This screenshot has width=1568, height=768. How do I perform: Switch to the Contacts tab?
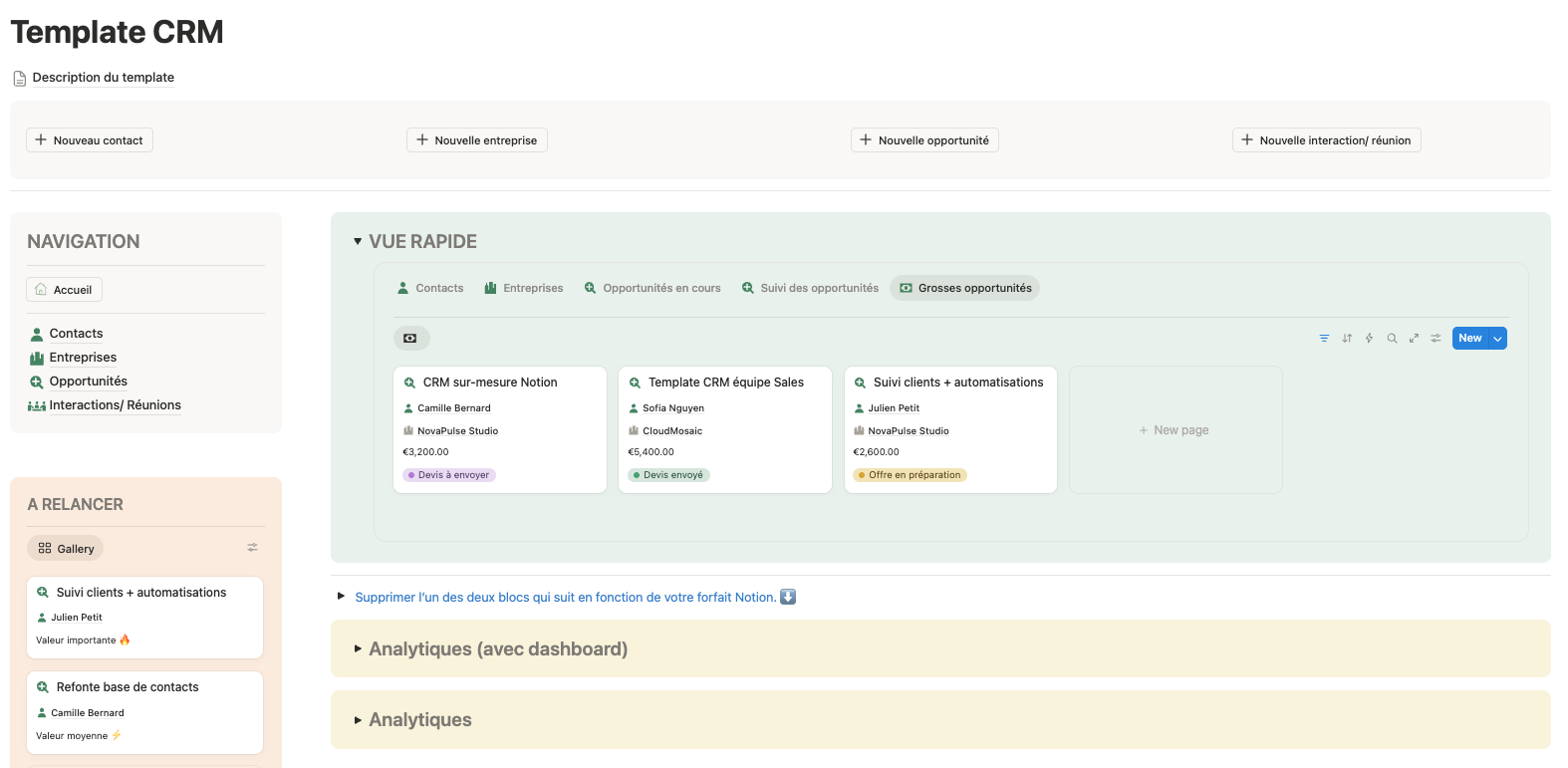point(430,289)
